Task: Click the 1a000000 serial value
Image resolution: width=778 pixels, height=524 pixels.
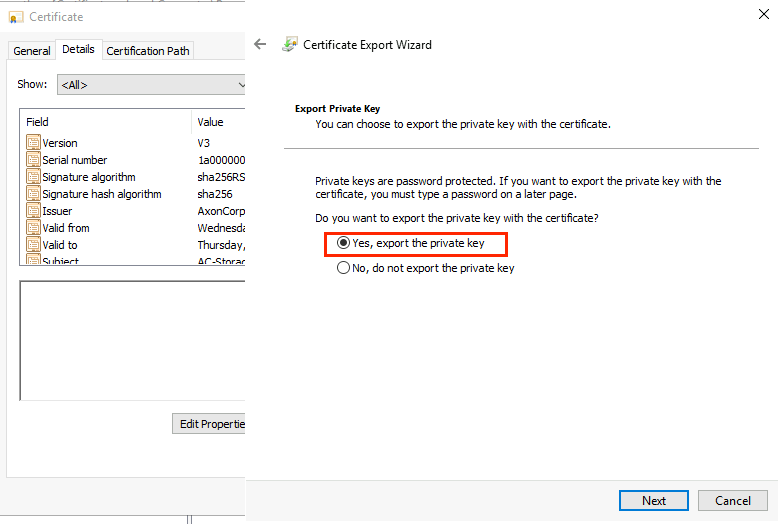Action: pos(221,160)
